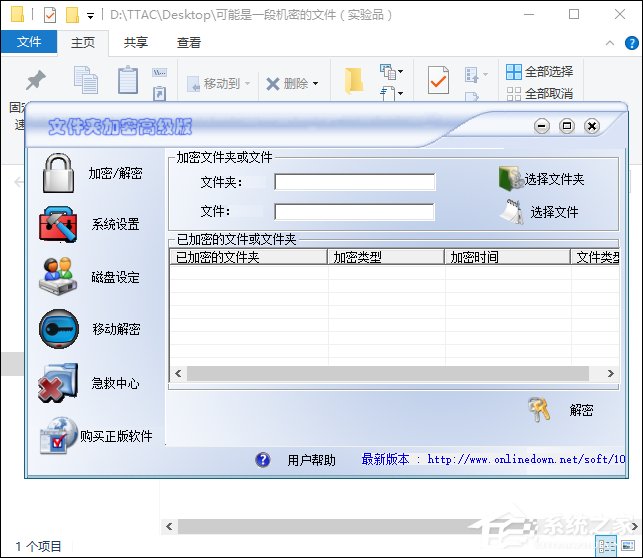The height and width of the screenshot is (558, 643).
Task: Click encrypted list scroll right arrow
Action: (x=611, y=373)
